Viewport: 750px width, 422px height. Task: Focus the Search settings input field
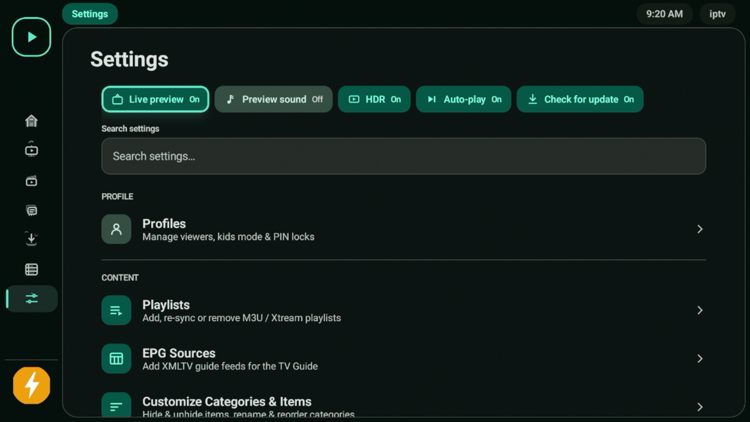(404, 156)
